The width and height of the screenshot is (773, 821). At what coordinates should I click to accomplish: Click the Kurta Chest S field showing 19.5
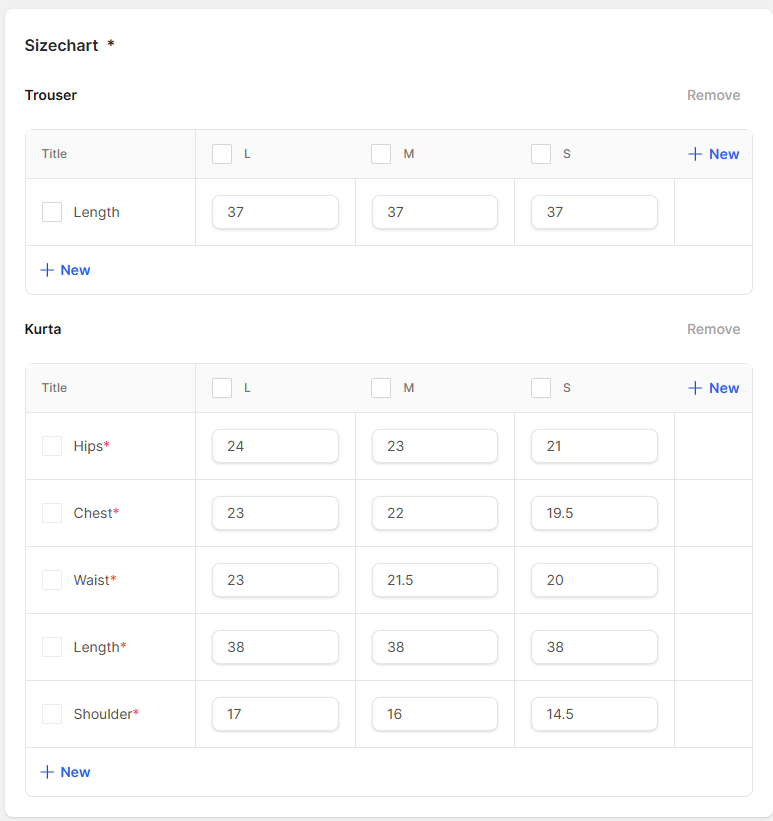point(594,513)
